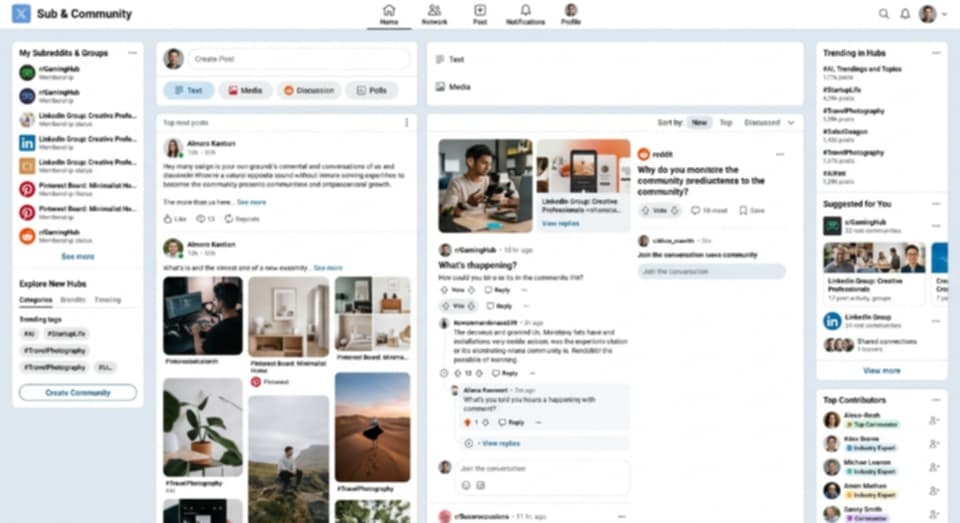
Task: Open the comment bubble icon on the reddit post
Action: (695, 210)
